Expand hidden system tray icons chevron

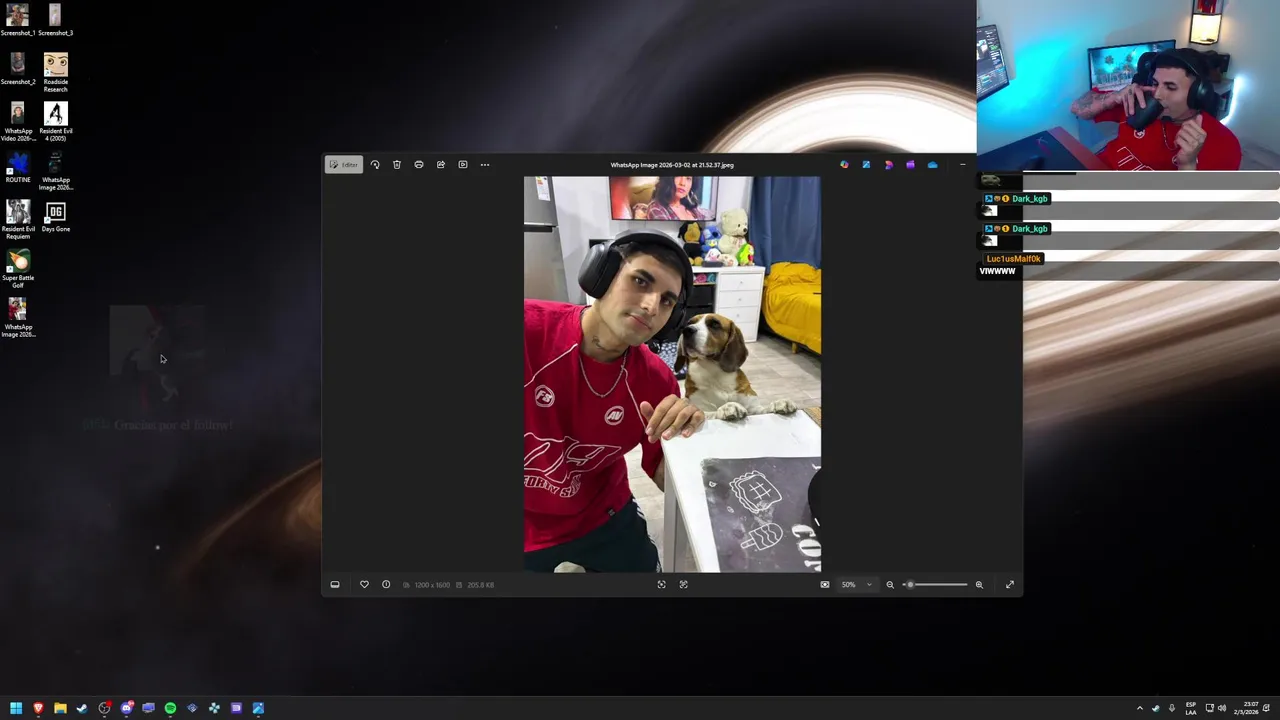tap(1139, 708)
